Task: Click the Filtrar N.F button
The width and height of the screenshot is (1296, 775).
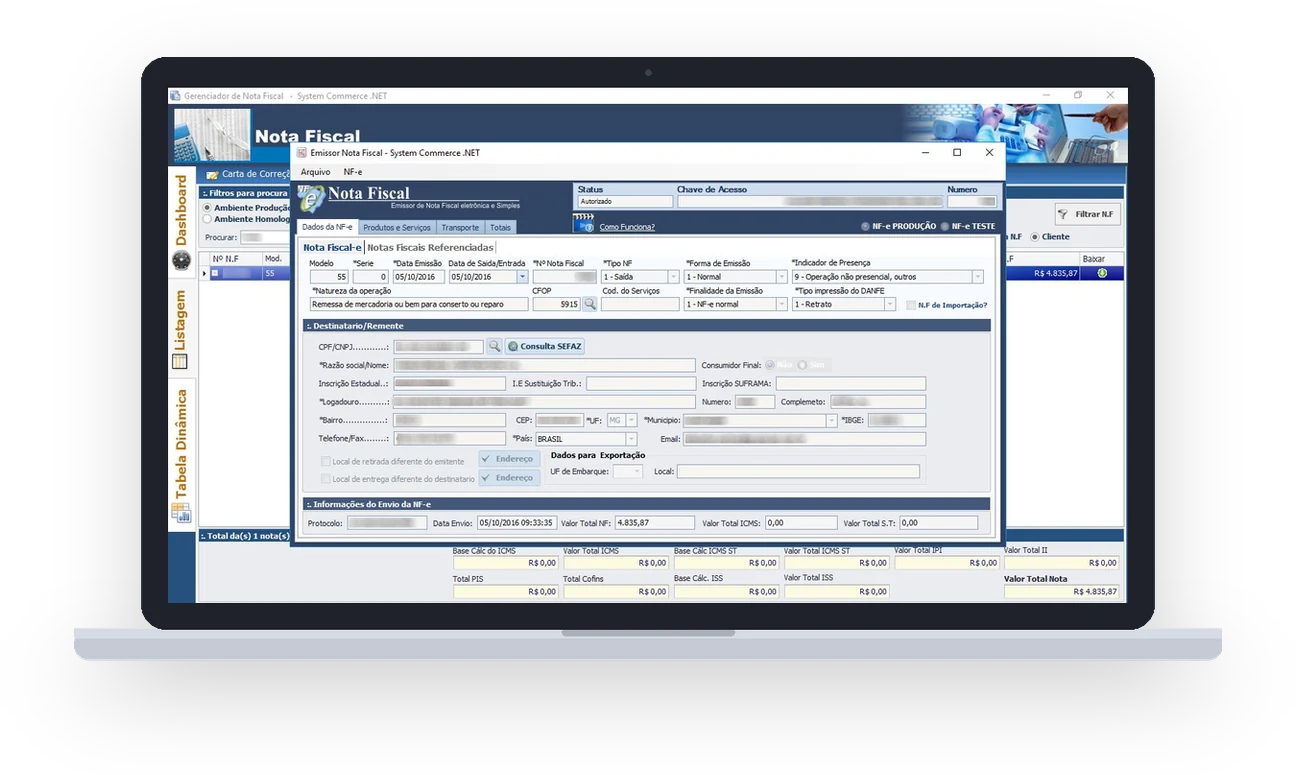Action: [x=1087, y=214]
